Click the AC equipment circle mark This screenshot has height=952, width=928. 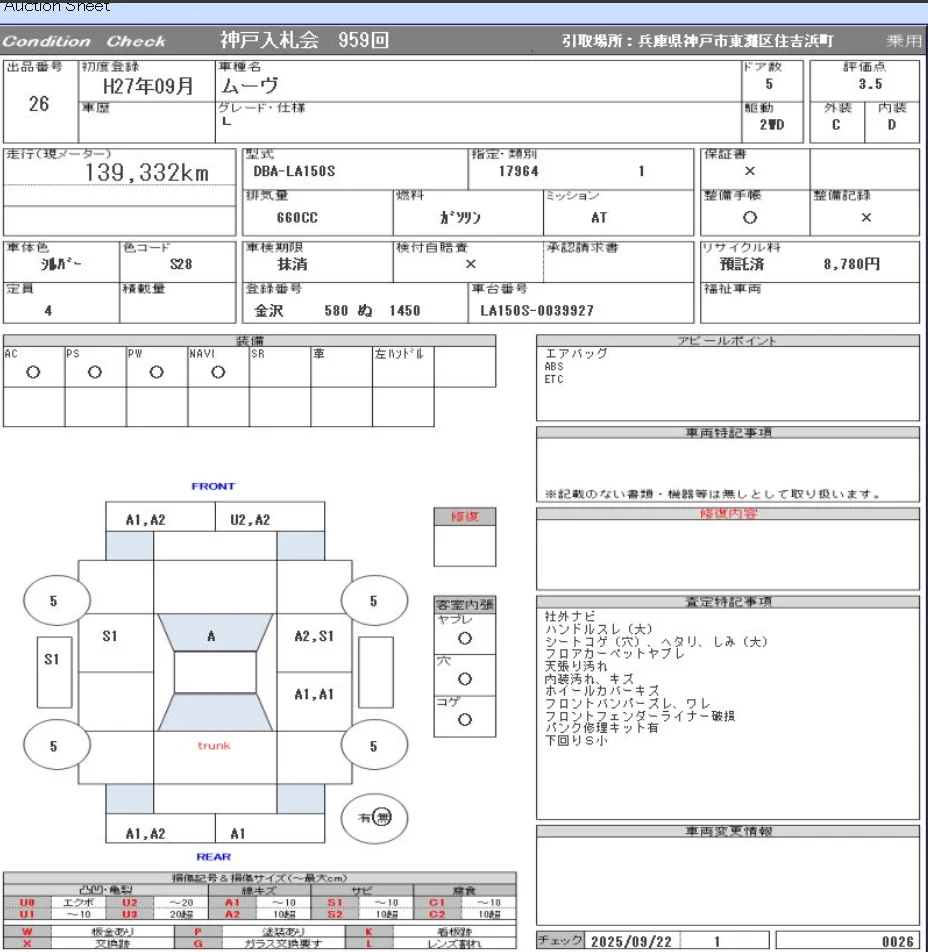click(33, 372)
